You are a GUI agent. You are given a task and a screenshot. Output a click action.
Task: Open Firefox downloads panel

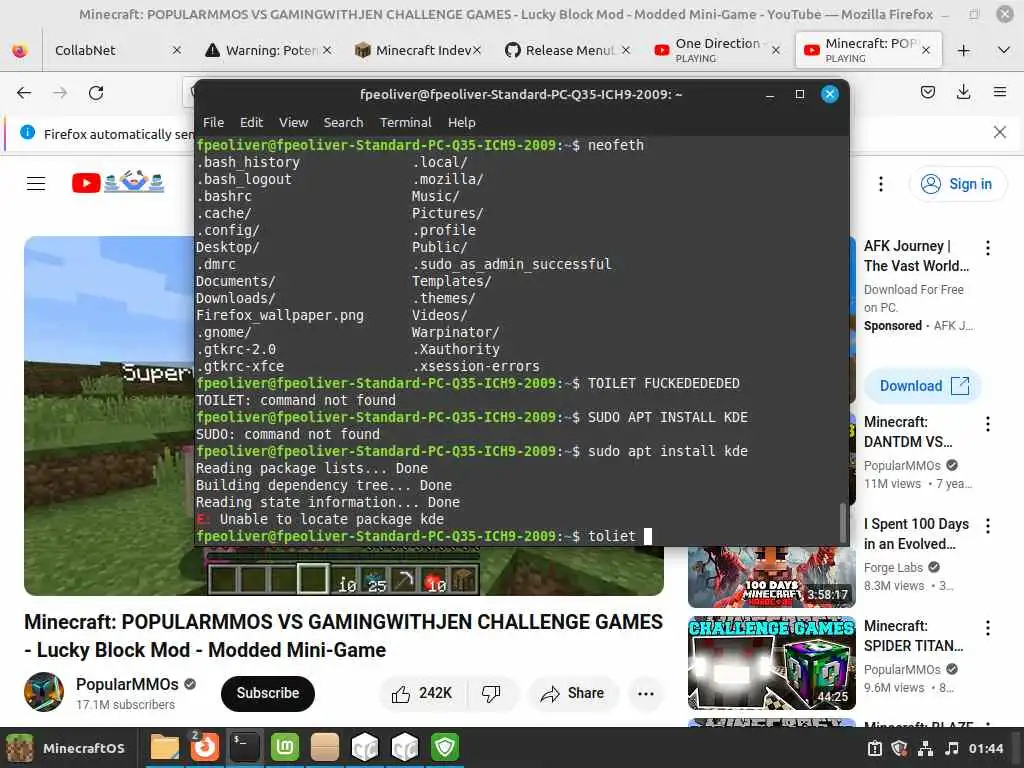tap(963, 92)
